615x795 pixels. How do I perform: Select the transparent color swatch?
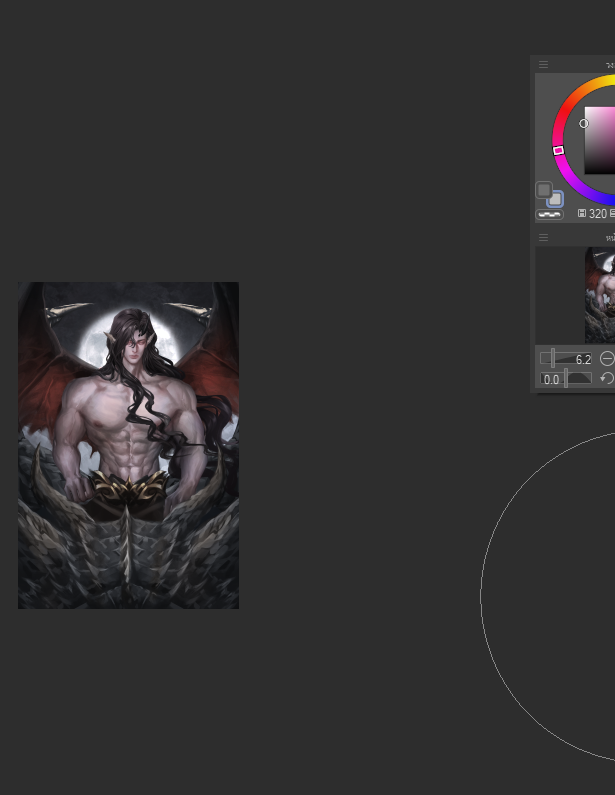click(550, 214)
